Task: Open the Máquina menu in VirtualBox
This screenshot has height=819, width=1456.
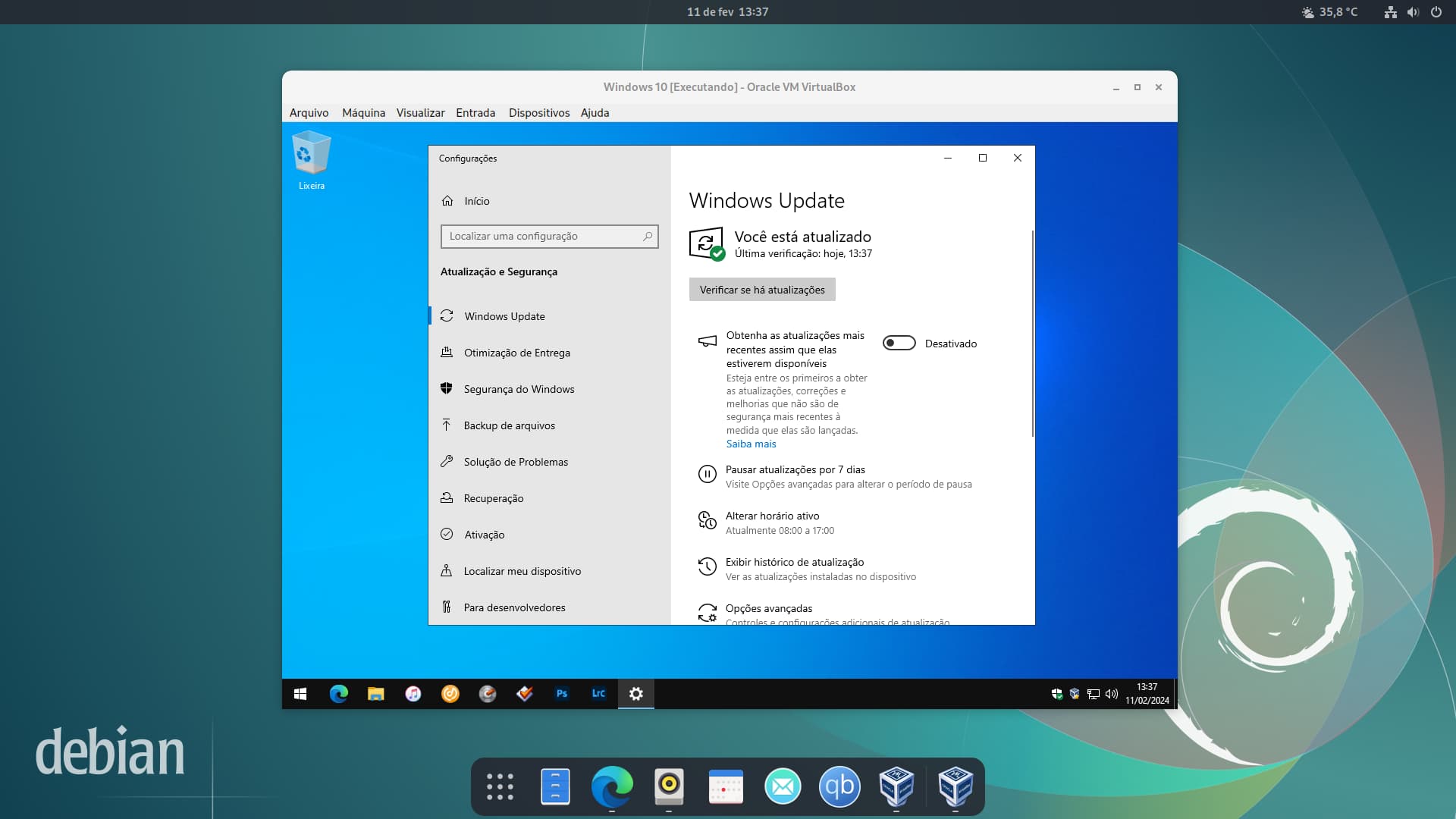Action: tap(363, 113)
